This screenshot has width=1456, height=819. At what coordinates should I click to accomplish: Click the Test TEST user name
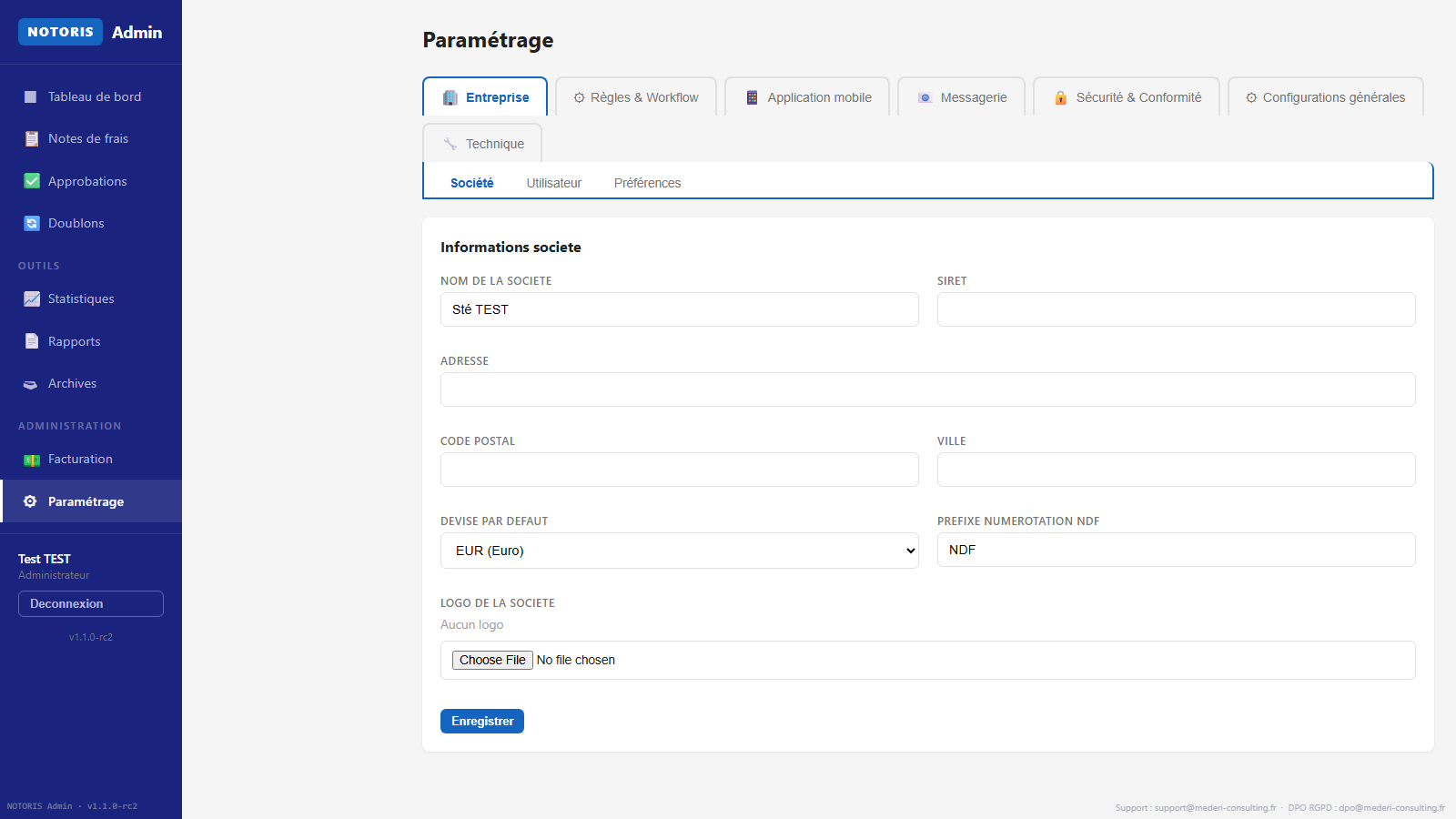point(45,559)
